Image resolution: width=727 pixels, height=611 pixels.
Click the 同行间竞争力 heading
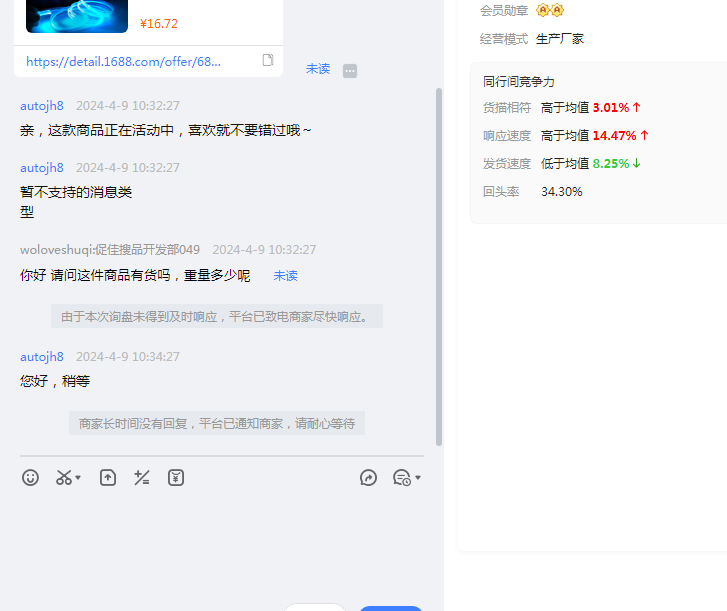(518, 82)
